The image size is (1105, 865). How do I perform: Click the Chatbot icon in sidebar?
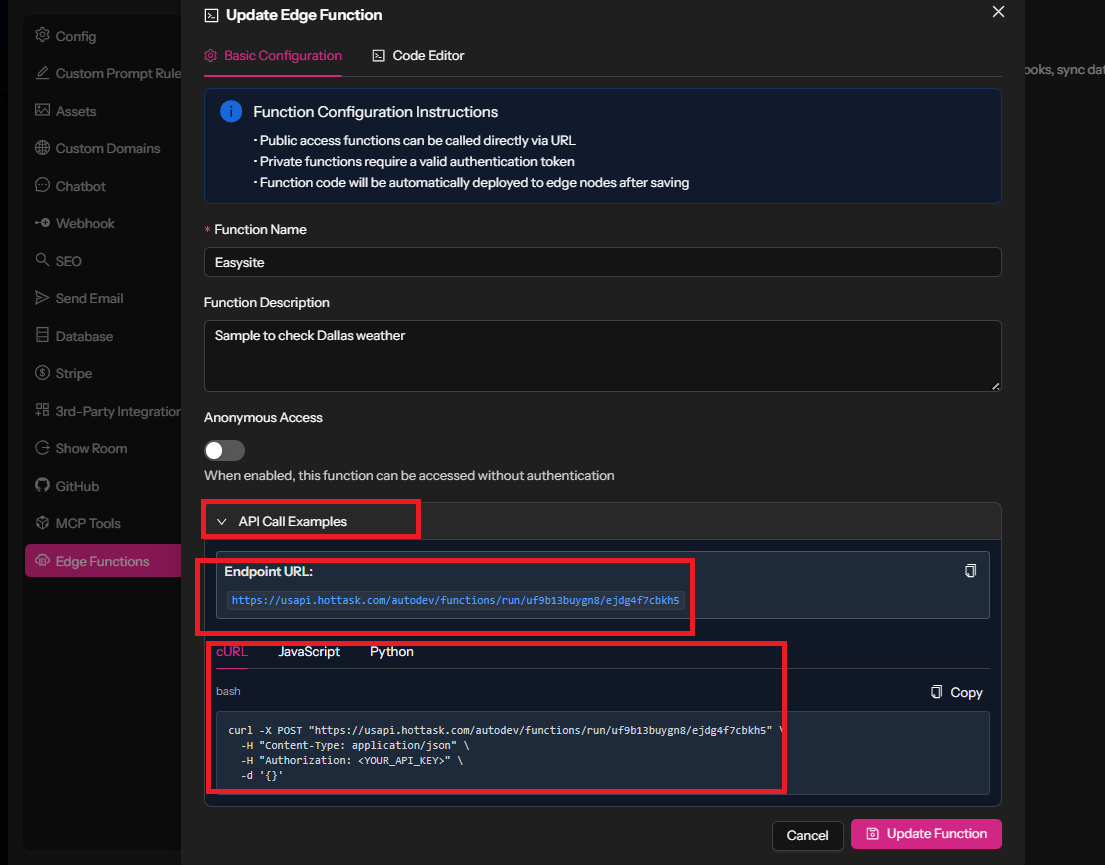coord(42,186)
